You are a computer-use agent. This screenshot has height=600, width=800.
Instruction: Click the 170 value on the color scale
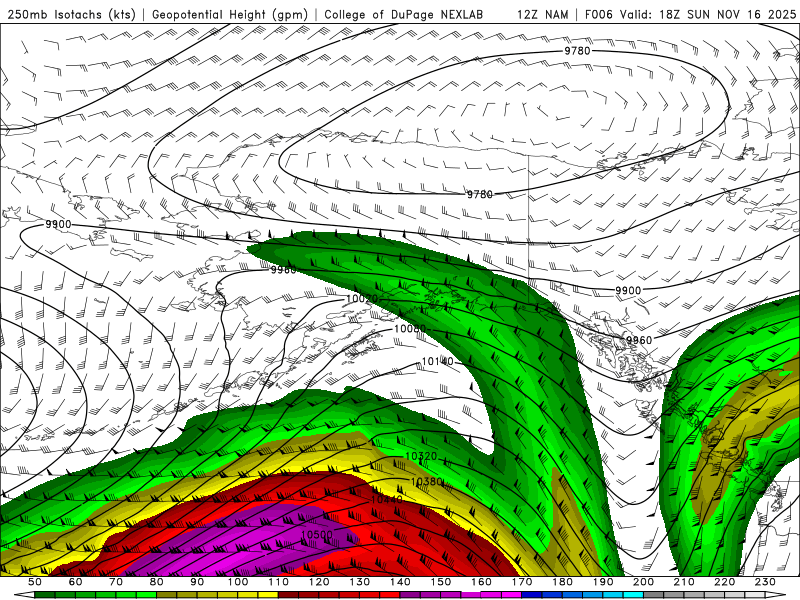point(521,582)
